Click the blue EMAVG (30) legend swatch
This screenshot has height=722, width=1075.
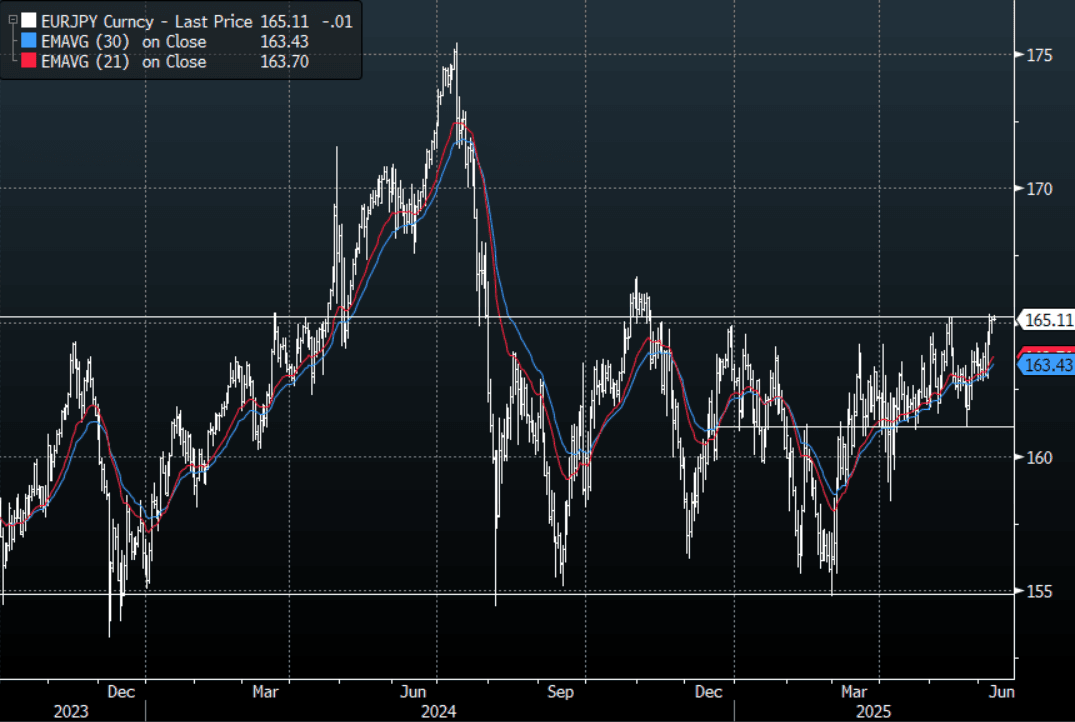click(28, 41)
